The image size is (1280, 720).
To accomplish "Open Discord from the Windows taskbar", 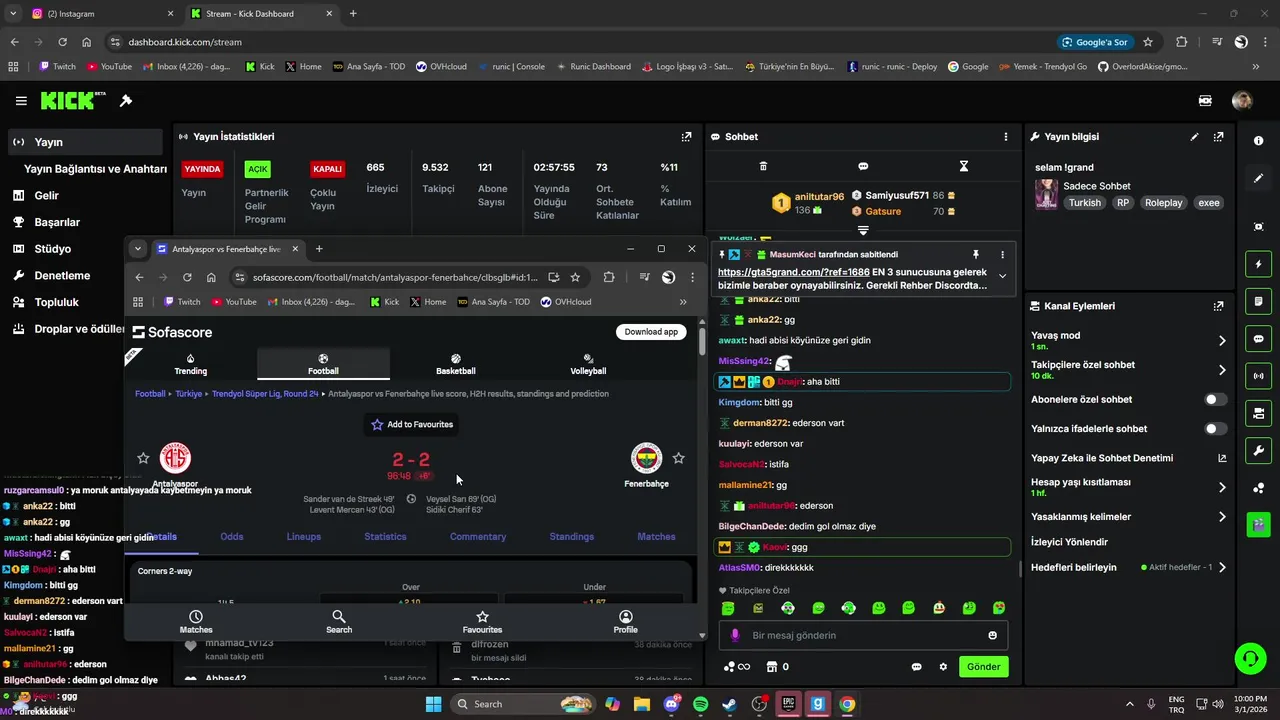I will point(671,704).
